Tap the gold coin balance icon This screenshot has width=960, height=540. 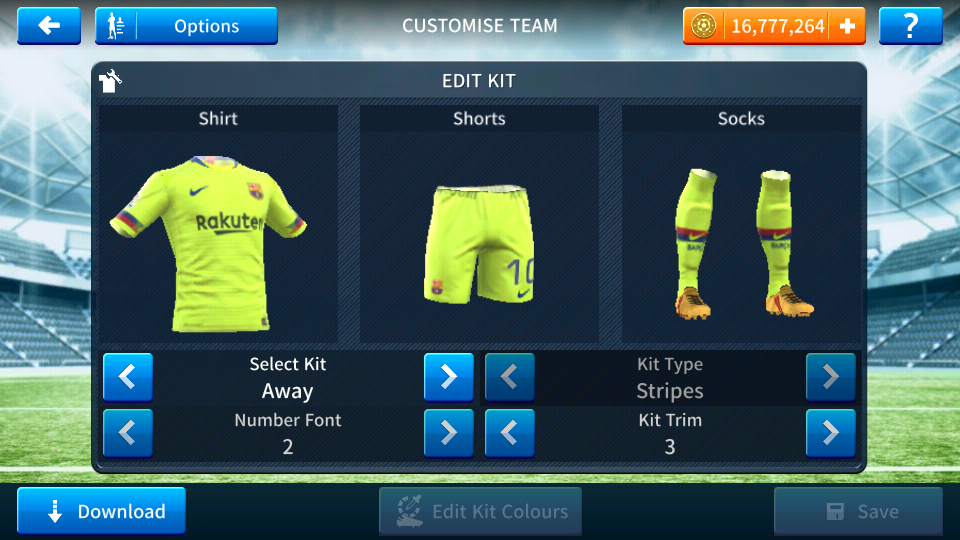pos(703,26)
